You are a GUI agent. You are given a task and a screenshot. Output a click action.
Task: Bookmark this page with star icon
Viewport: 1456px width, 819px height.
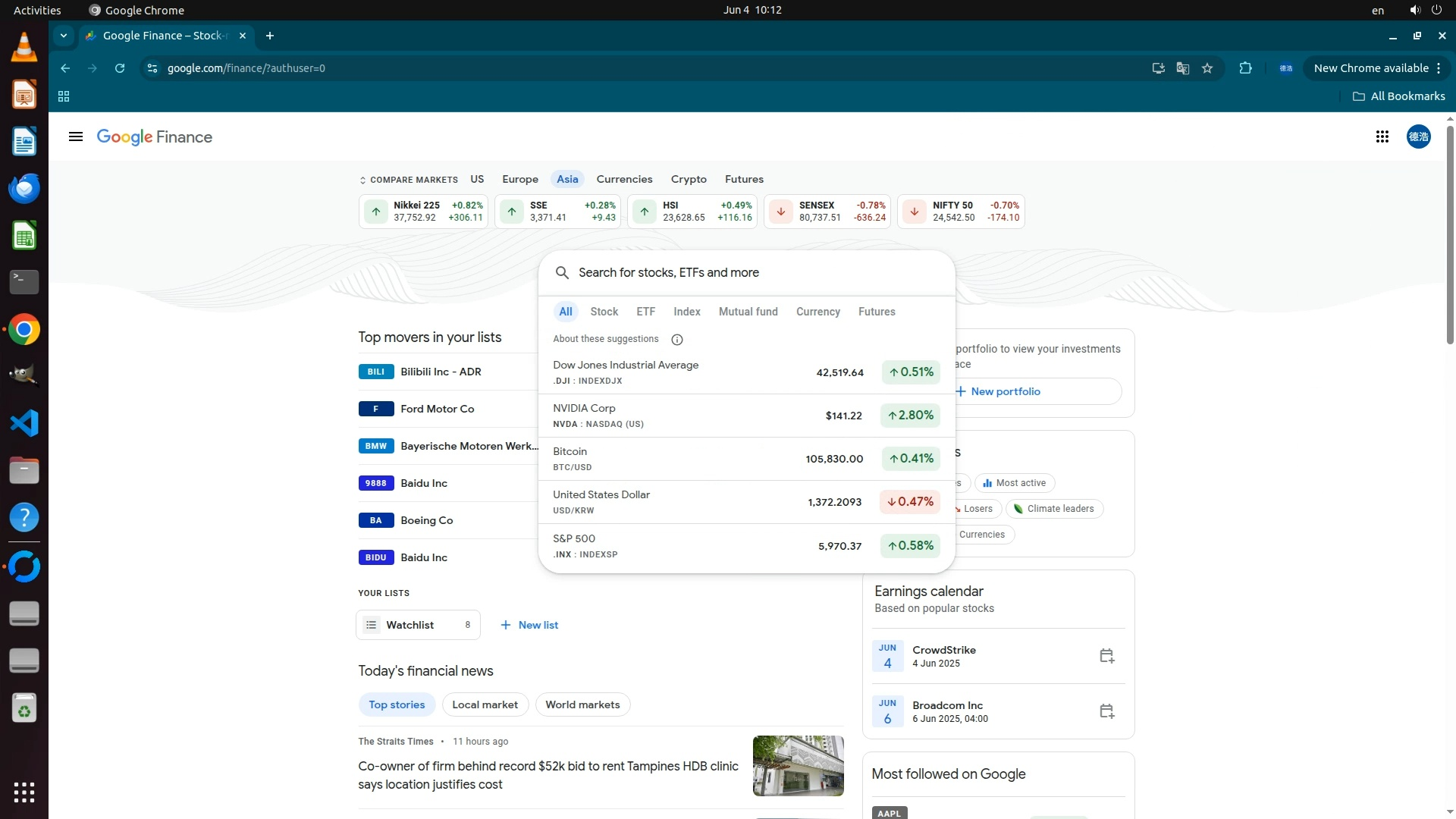coord(1207,68)
